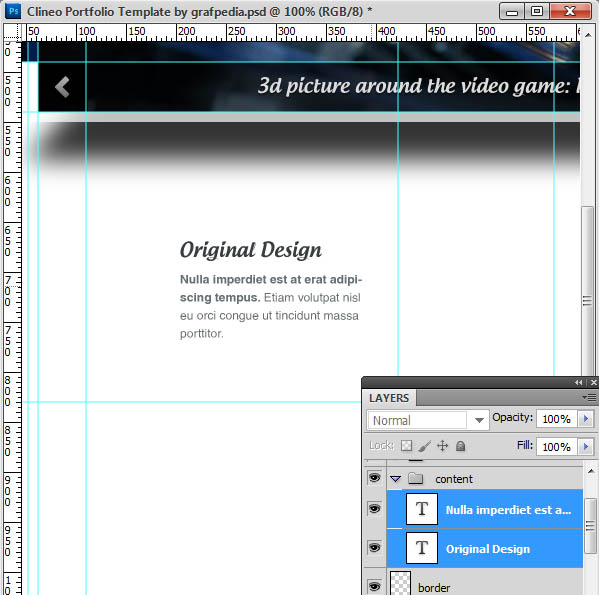Image resolution: width=599 pixels, height=595 pixels.
Task: Open the Opacity slider arrow
Action: [586, 419]
